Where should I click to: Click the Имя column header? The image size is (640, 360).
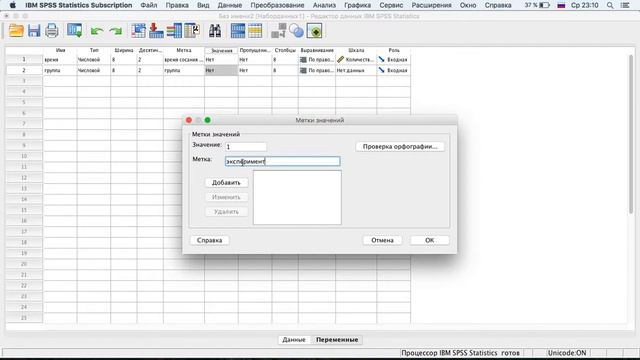point(60,50)
